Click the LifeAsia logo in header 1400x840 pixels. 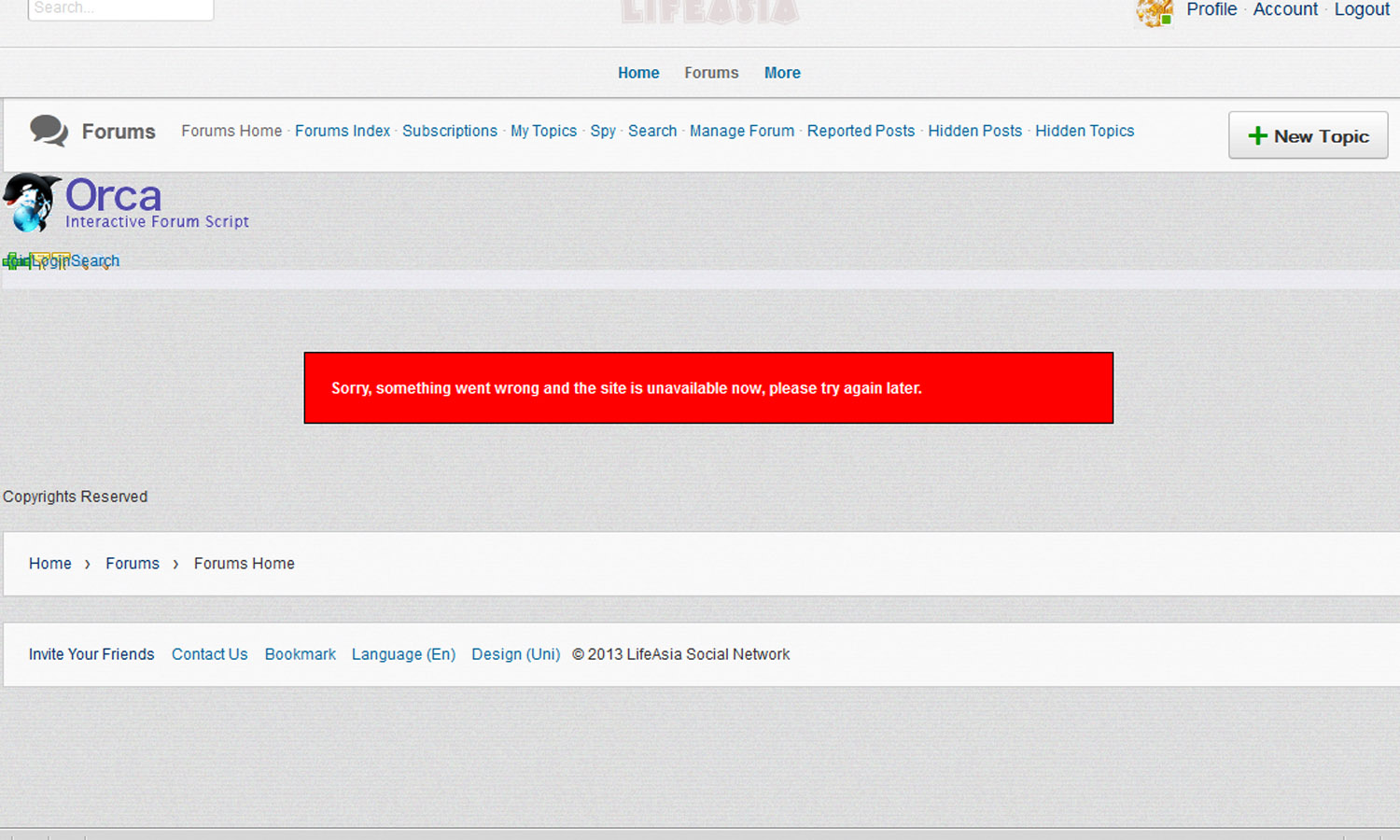click(709, 11)
